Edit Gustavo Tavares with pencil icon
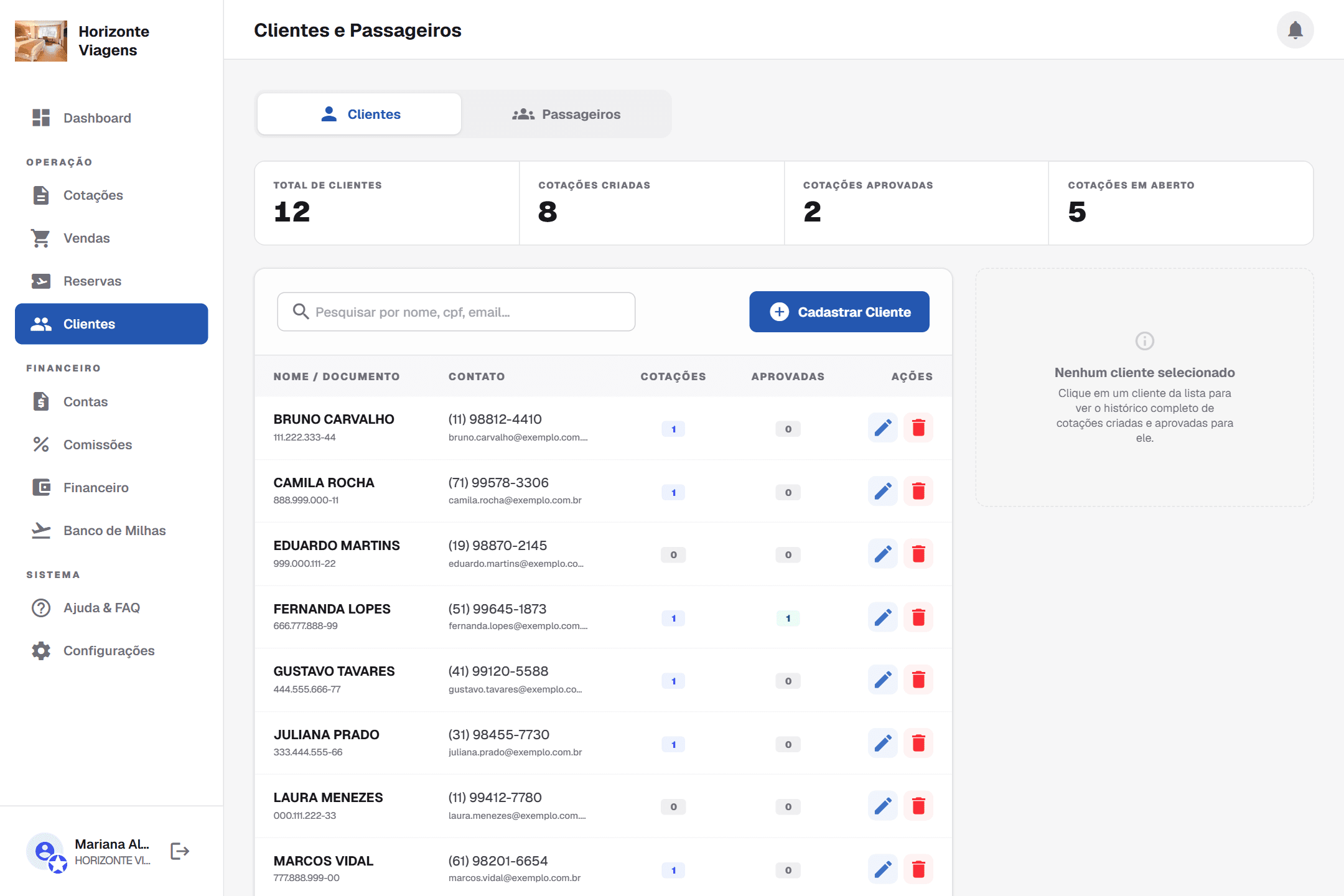 point(883,679)
